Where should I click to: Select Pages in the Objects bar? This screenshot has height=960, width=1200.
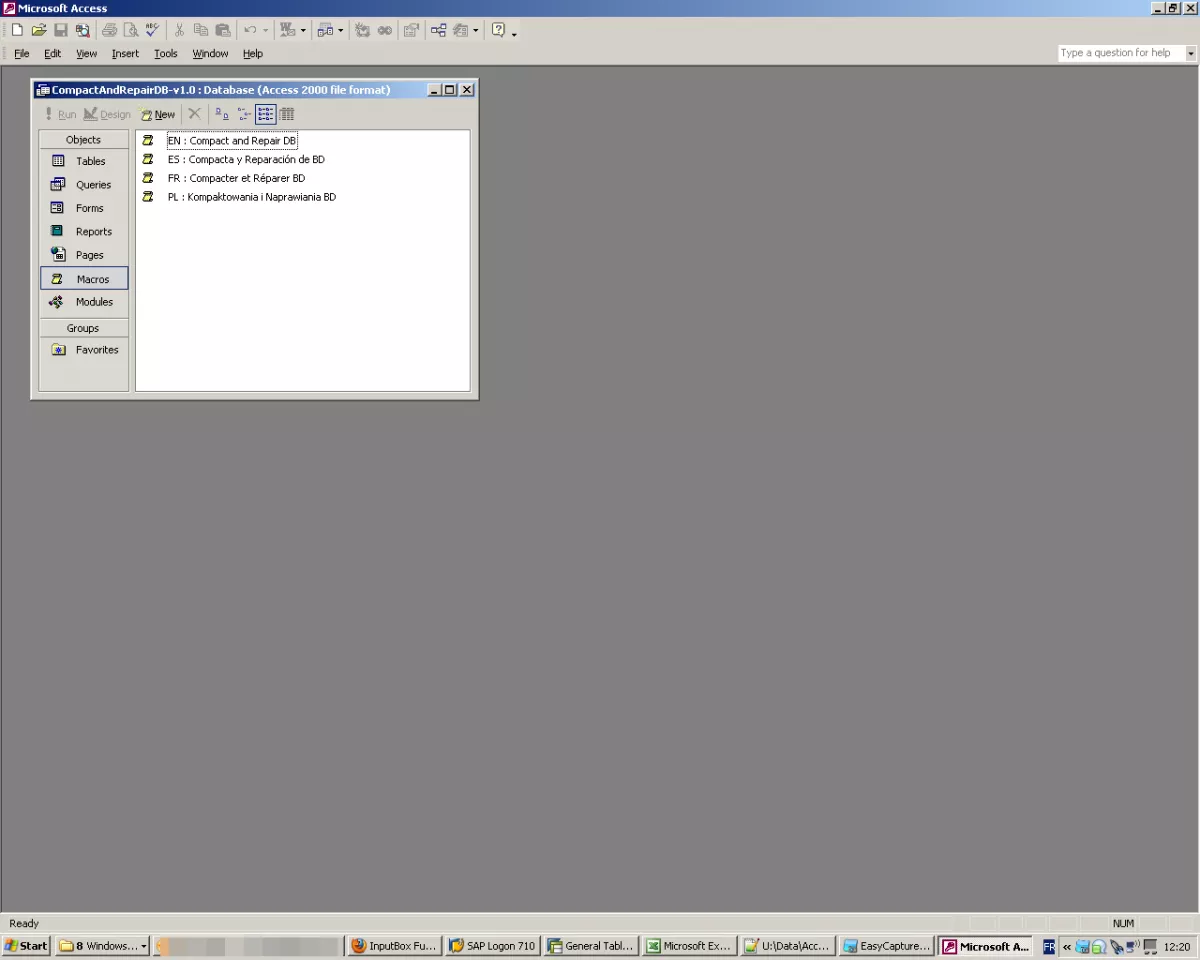click(84, 255)
